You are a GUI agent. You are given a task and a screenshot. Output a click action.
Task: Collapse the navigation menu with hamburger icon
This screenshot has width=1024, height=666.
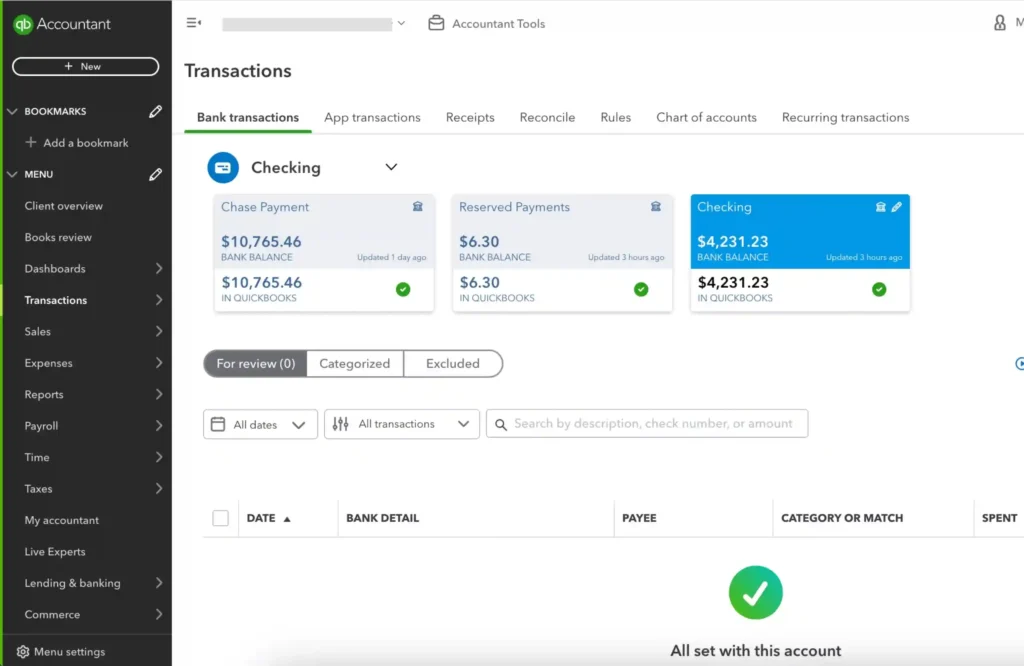(x=194, y=23)
